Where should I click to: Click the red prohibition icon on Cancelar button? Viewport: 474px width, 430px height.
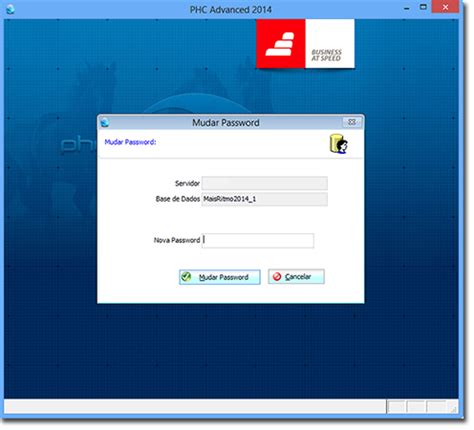277,277
